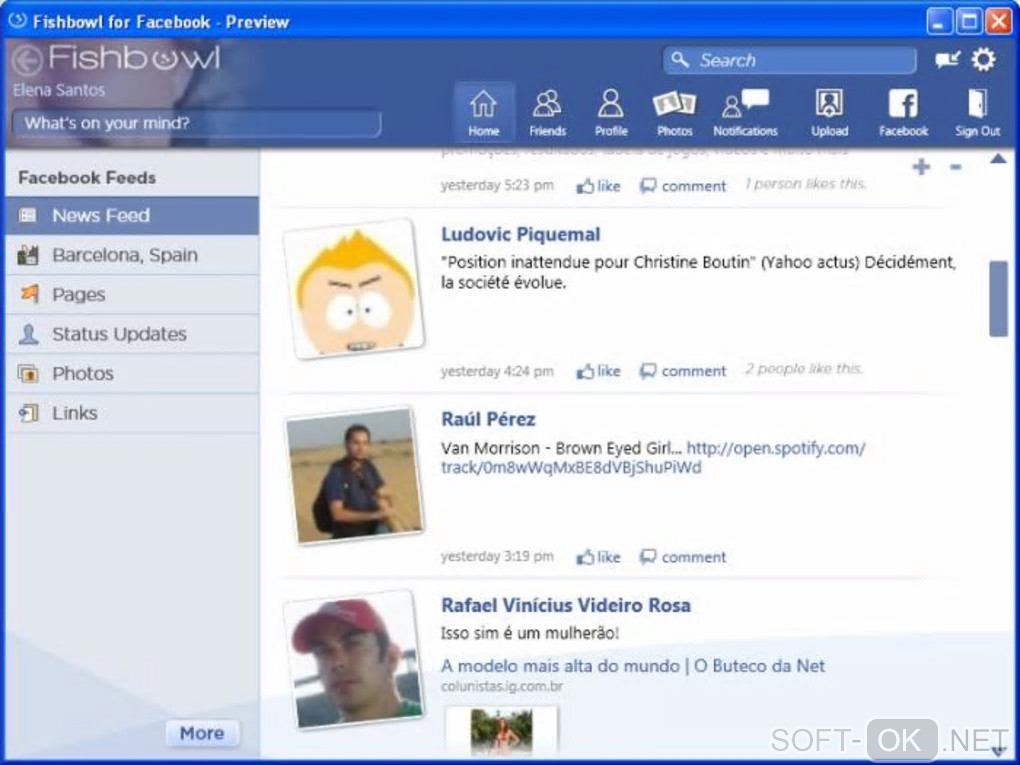Click the search magnifier icon
This screenshot has height=765, width=1020.
680,60
